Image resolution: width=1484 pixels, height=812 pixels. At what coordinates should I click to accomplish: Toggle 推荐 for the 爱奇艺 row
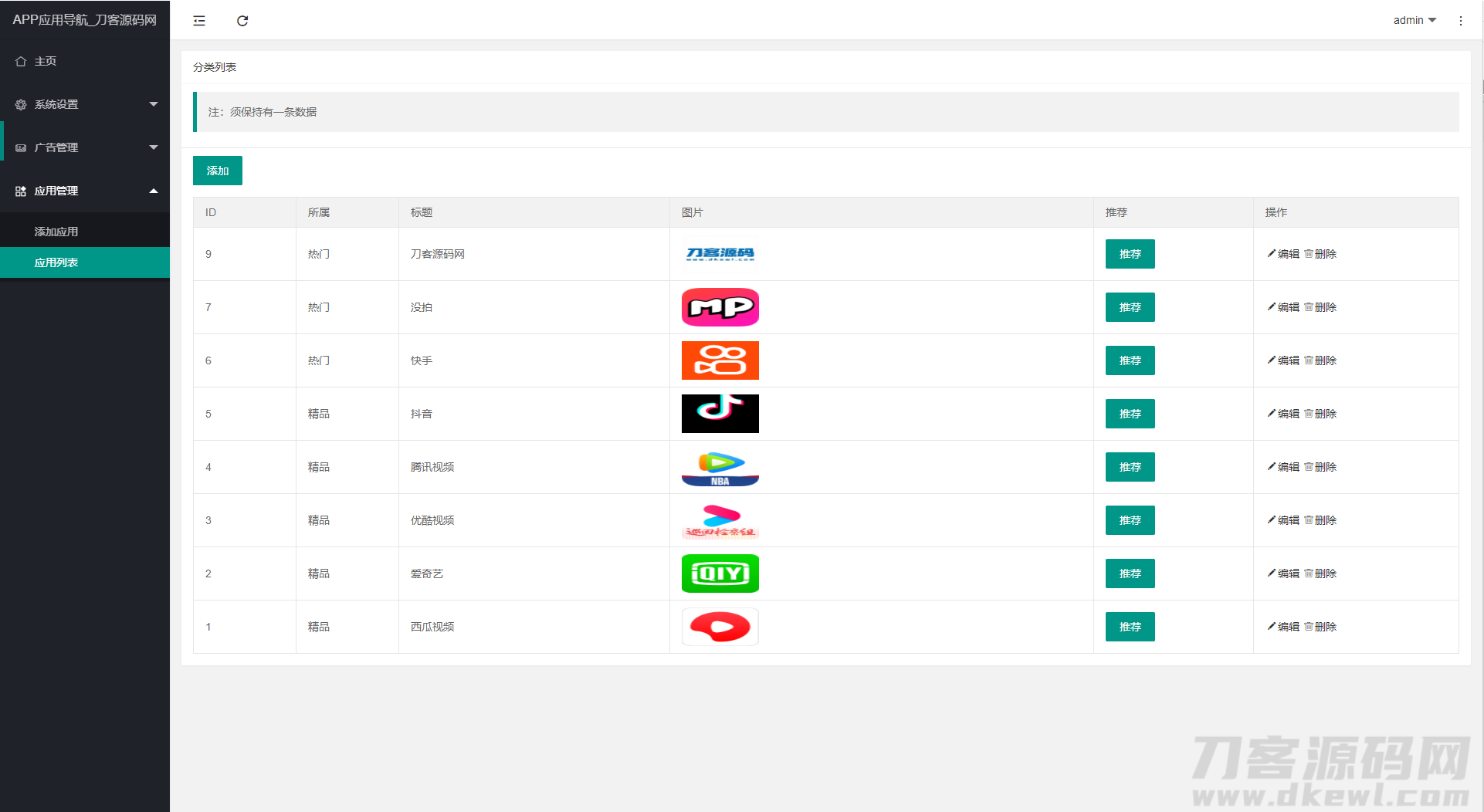click(1130, 573)
